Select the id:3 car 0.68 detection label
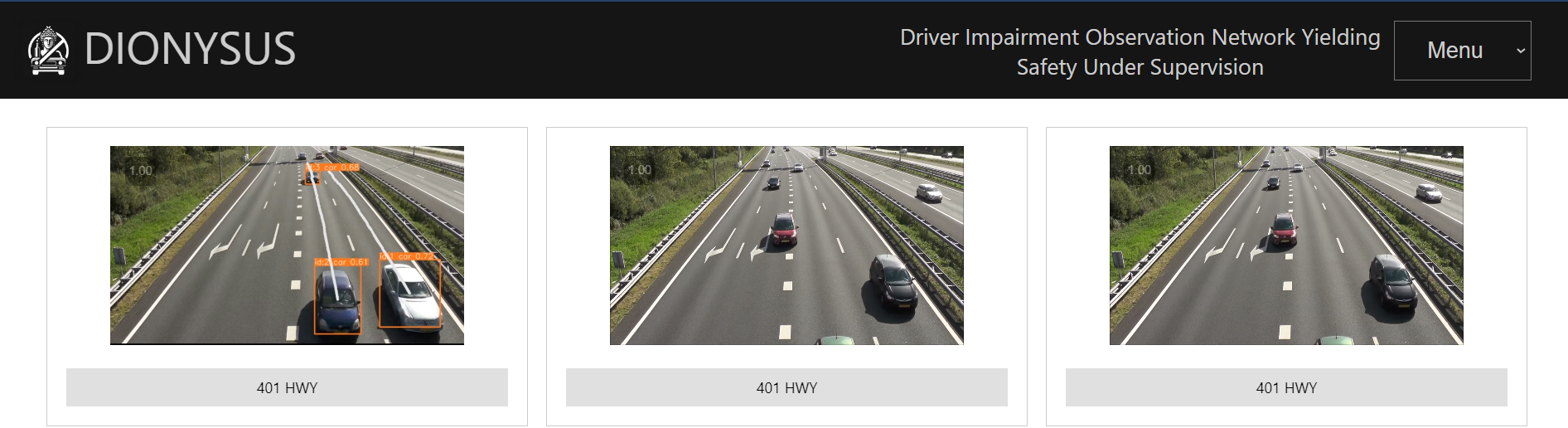 [332, 168]
